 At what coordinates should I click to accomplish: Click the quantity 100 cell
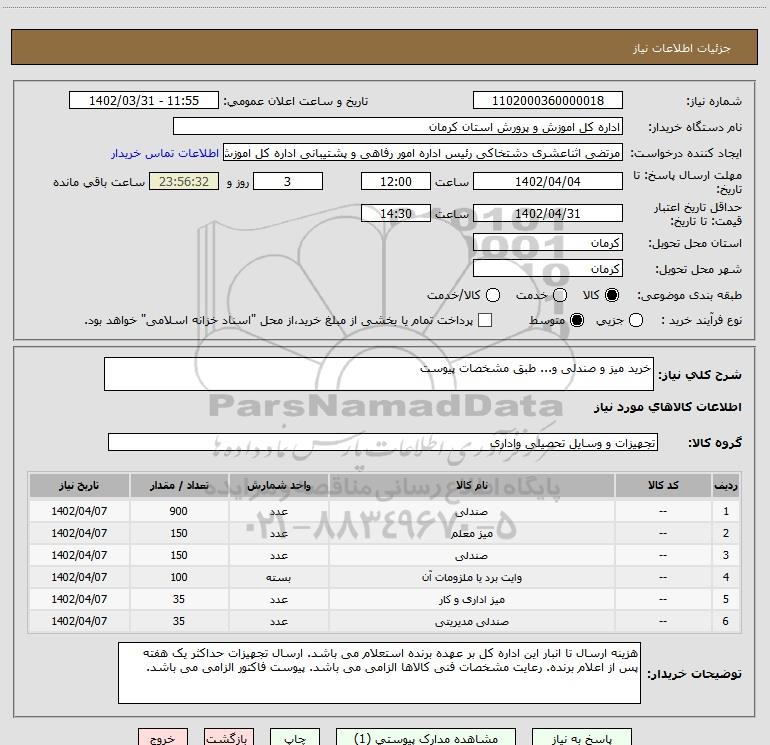click(x=179, y=578)
